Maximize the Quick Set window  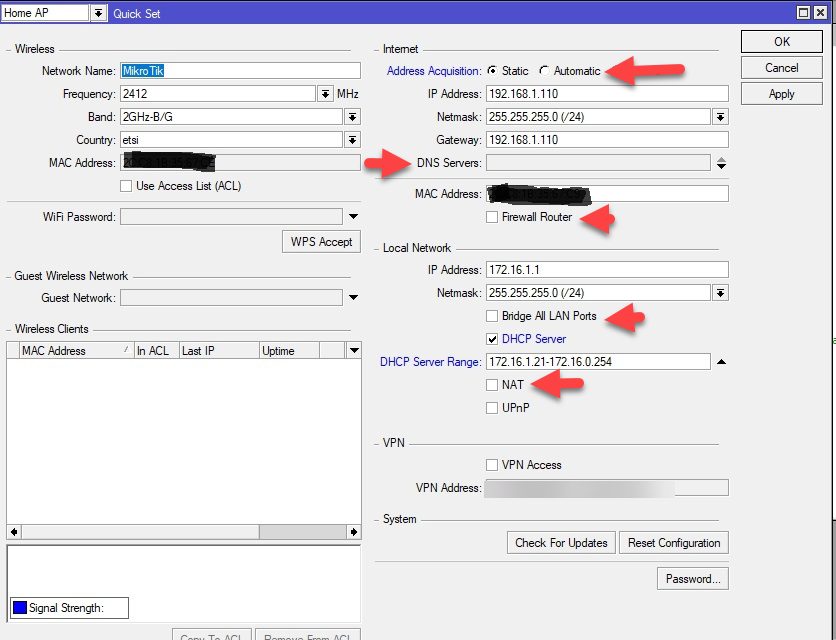(x=803, y=13)
